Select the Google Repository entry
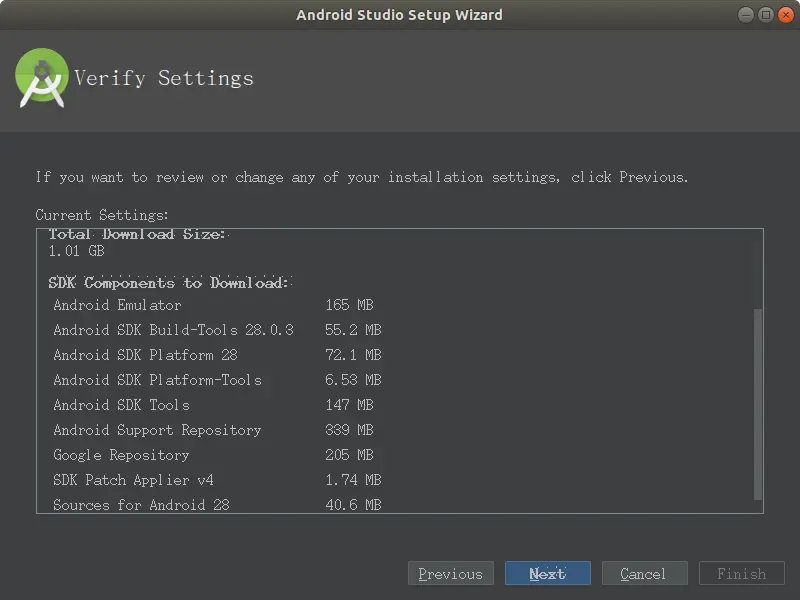Image resolution: width=800 pixels, height=600 pixels. [x=121, y=455]
